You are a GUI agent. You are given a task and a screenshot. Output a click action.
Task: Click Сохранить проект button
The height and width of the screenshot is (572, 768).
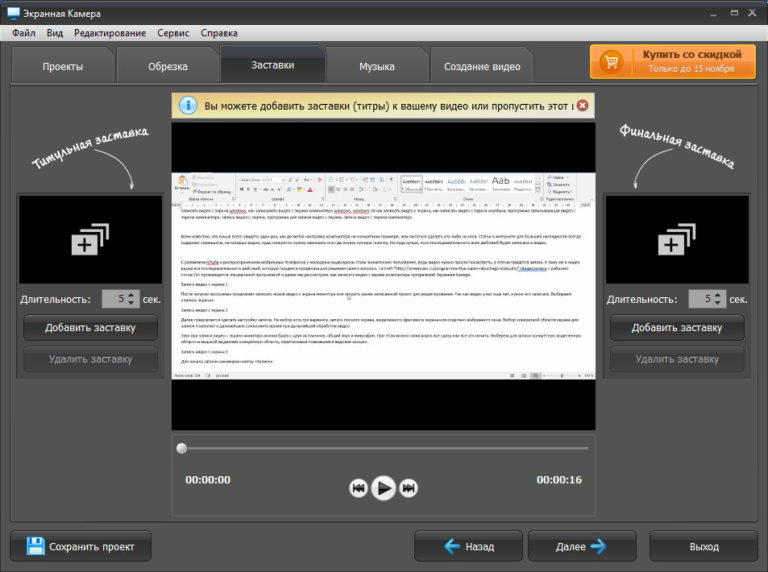pyautogui.click(x=81, y=547)
